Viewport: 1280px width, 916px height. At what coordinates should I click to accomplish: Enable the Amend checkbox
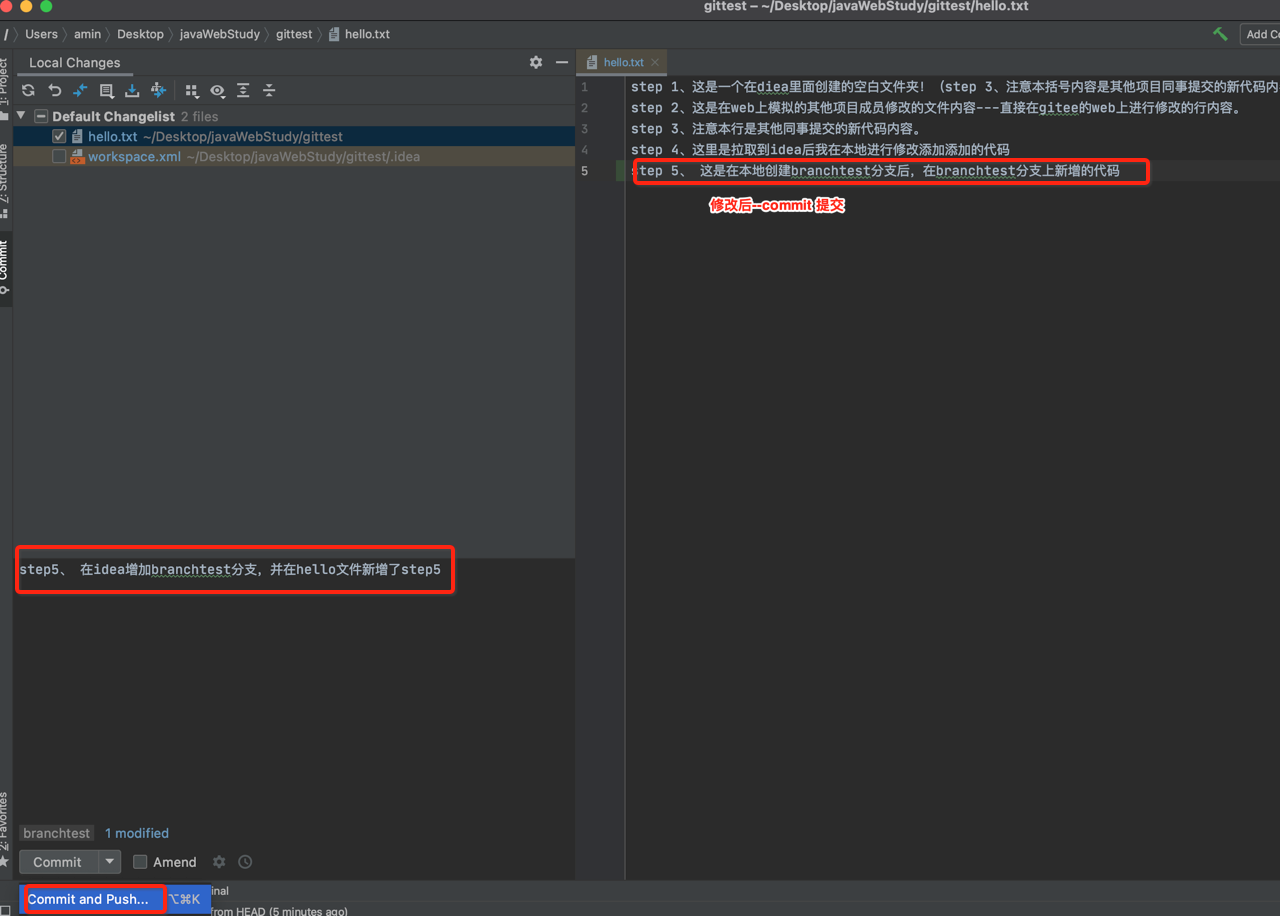point(140,861)
